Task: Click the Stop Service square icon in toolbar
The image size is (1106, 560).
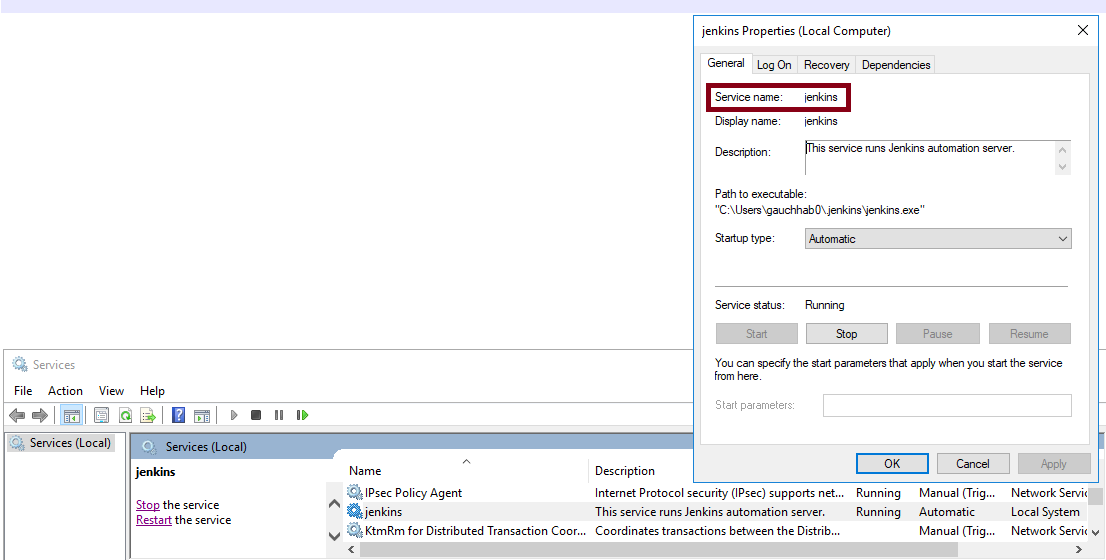Action: pos(256,415)
